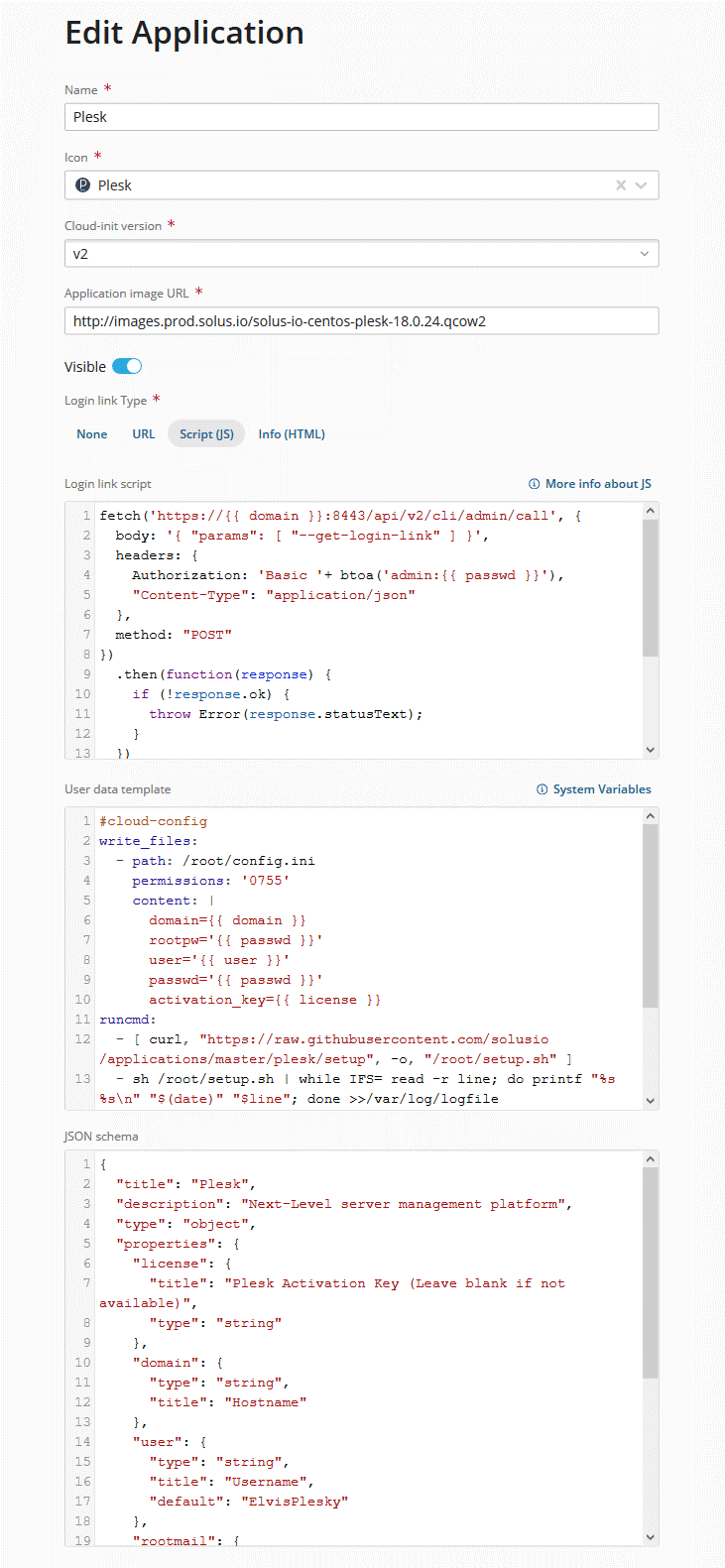Click 'path: /root/config.ini' line
The width and height of the screenshot is (725, 1568).
223,861
